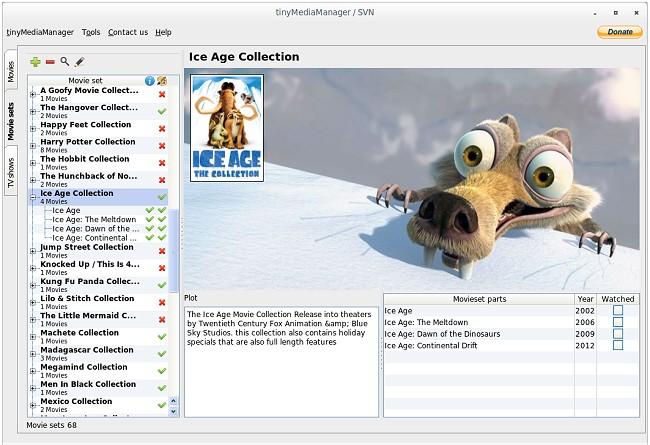Click the images column header icon
The width and height of the screenshot is (650, 445).
coord(162,80)
